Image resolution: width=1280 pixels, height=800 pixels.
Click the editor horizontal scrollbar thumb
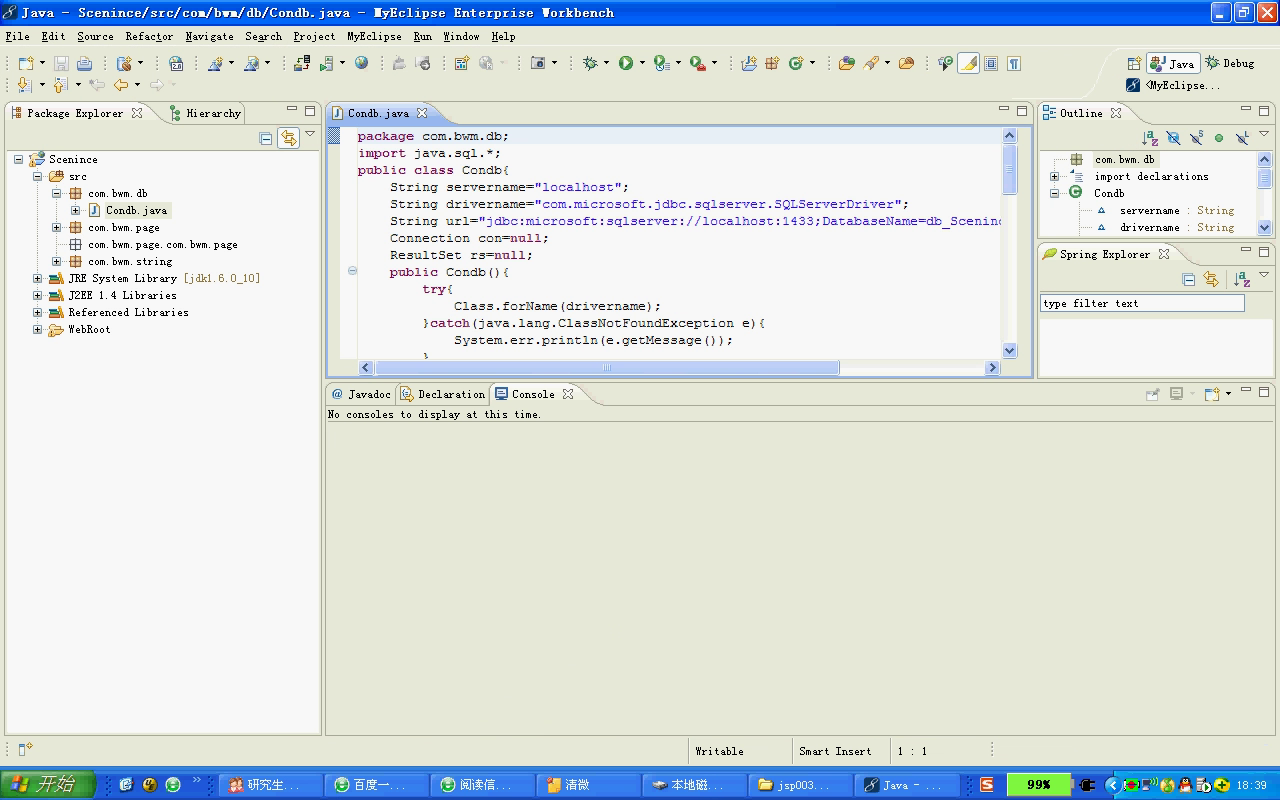(607, 368)
